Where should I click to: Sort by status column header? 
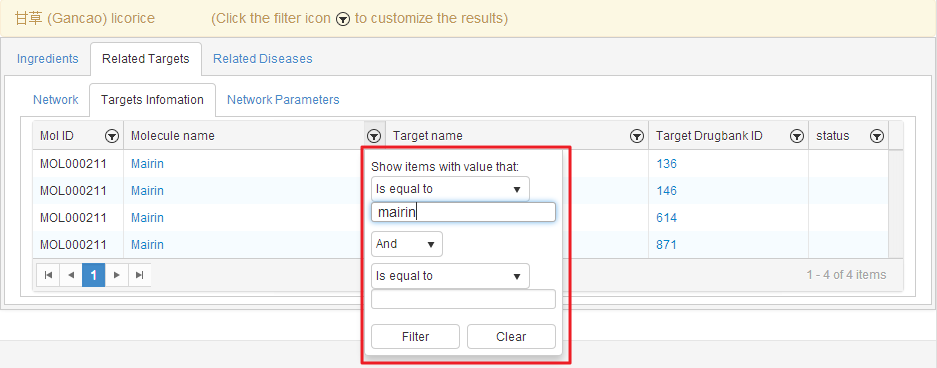(x=832, y=136)
